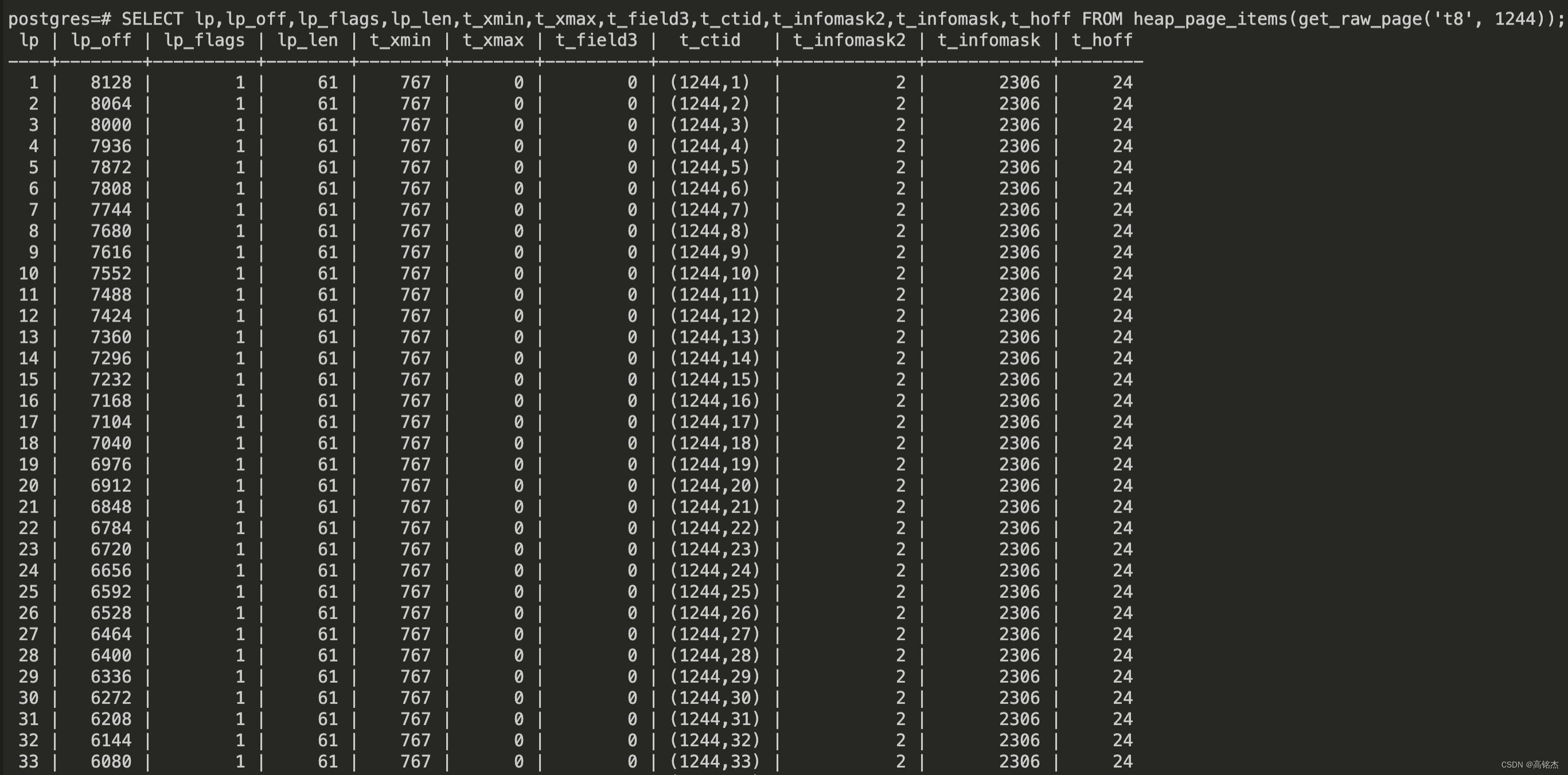Click offset value 7040 in row 18
Screen dimensions: 1568x775
tap(111, 443)
